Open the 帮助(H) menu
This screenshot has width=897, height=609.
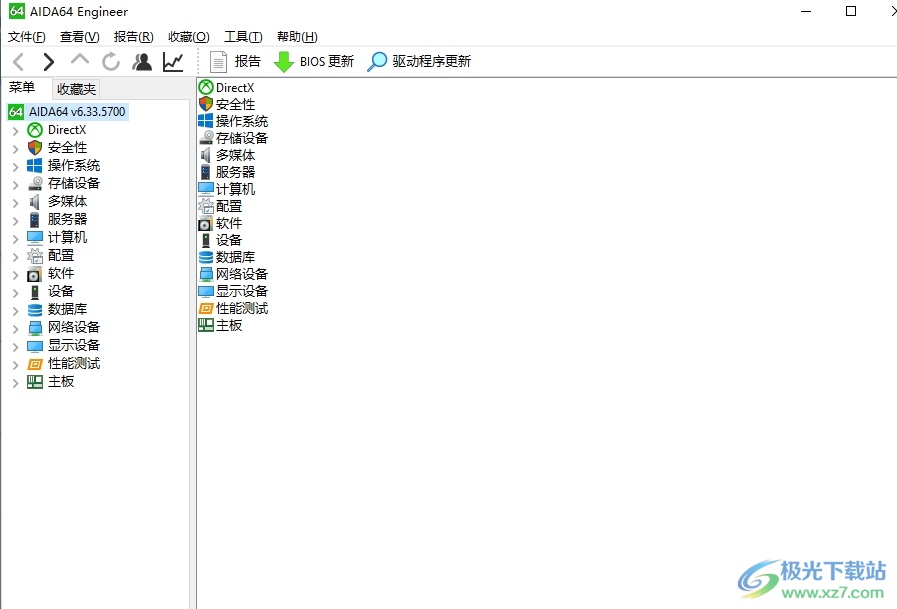coord(297,37)
